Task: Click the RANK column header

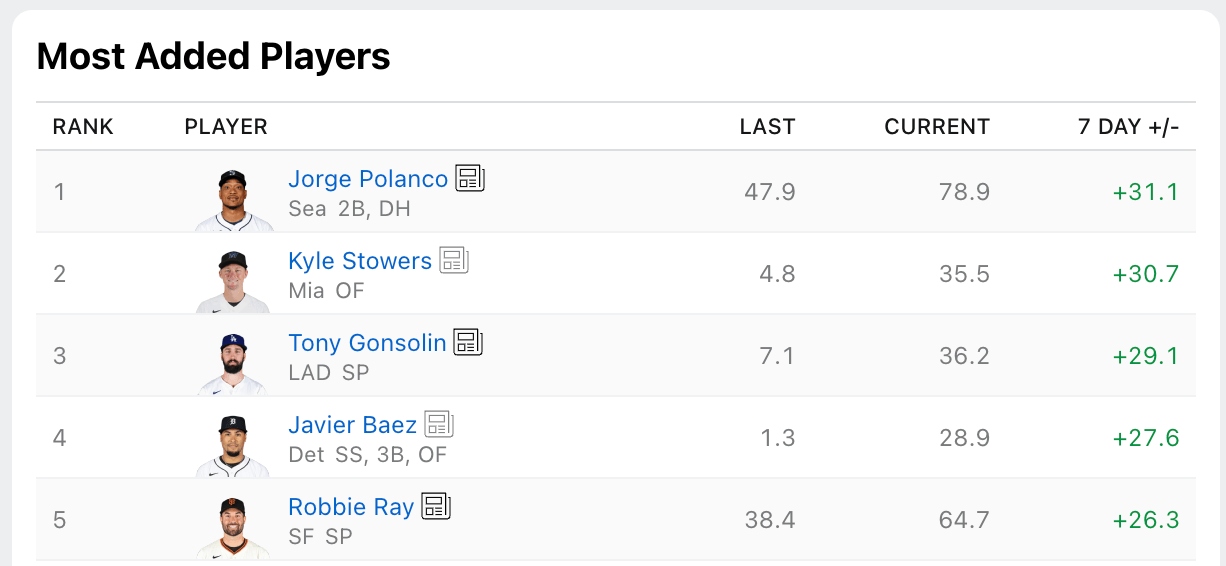Action: [83, 127]
